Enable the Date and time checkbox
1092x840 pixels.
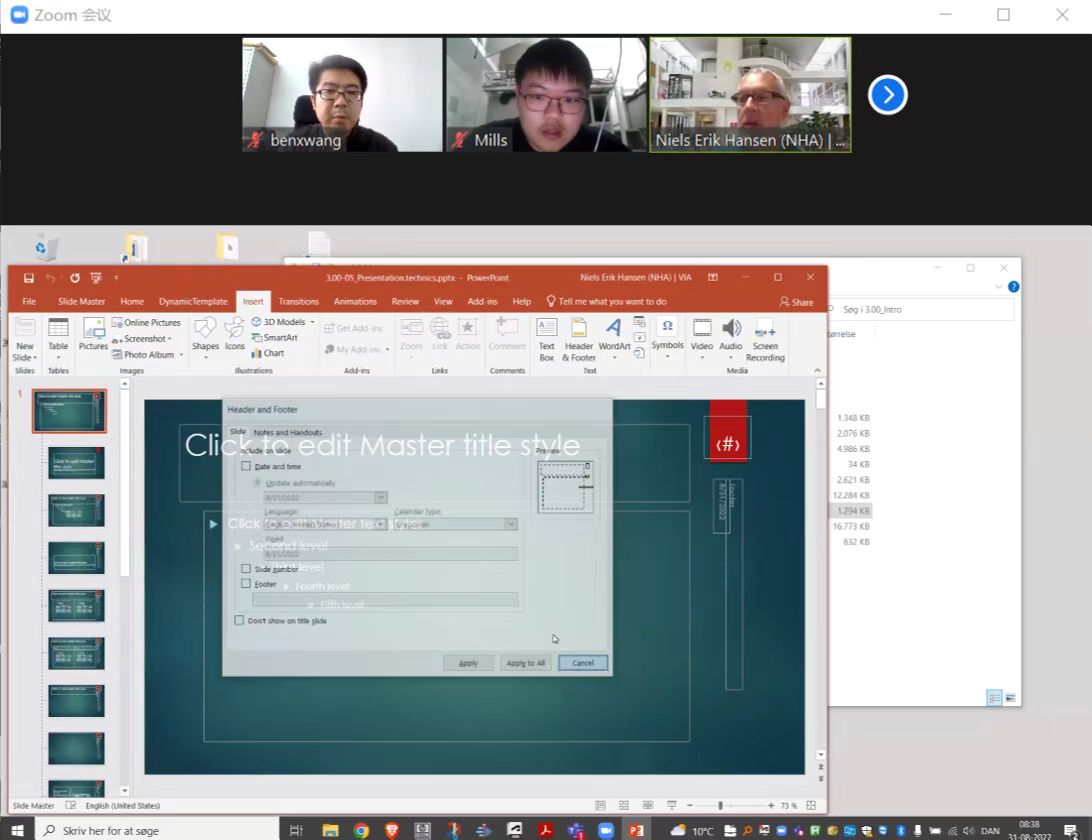click(246, 466)
